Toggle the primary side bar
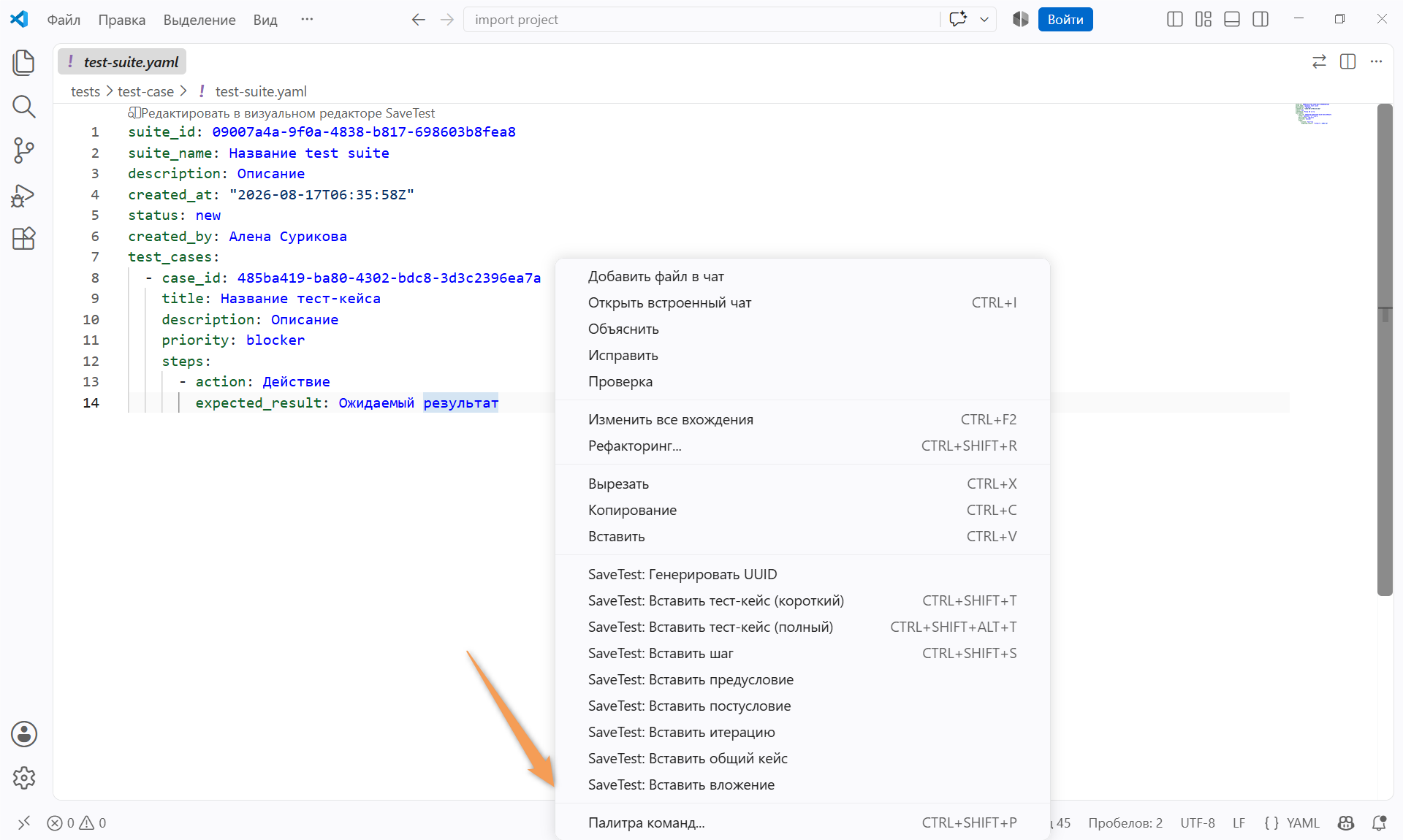The image size is (1403, 840). (x=1175, y=20)
